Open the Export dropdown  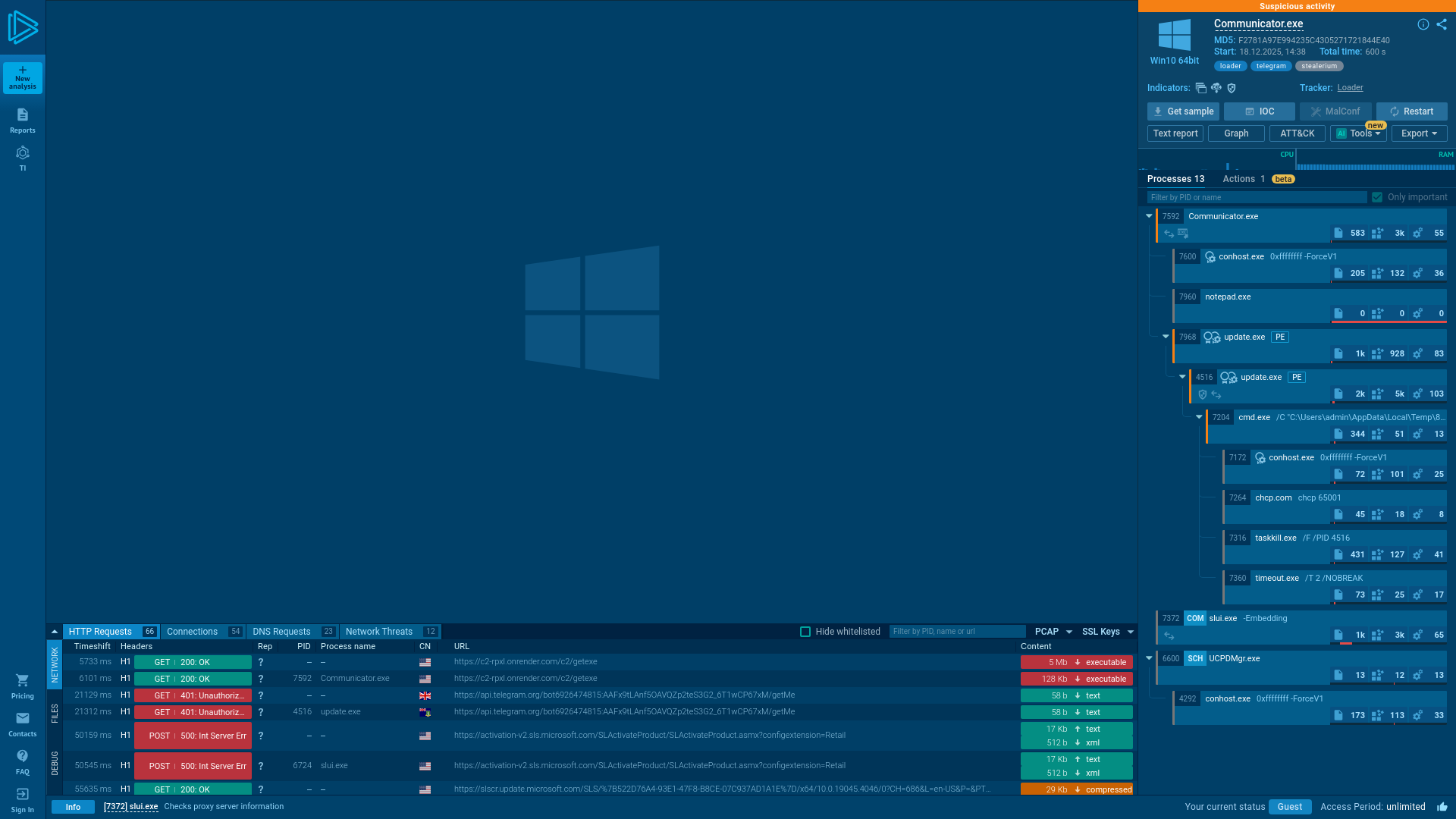(x=1419, y=133)
